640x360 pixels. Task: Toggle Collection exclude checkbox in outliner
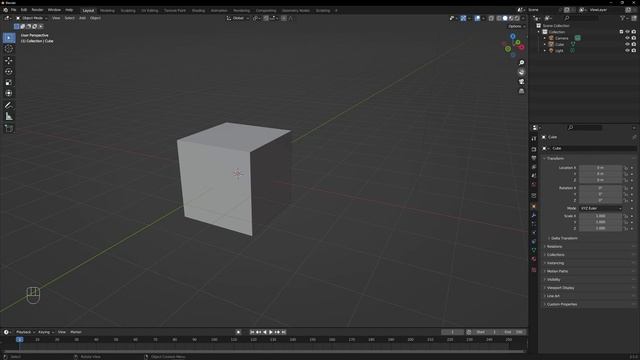point(621,32)
